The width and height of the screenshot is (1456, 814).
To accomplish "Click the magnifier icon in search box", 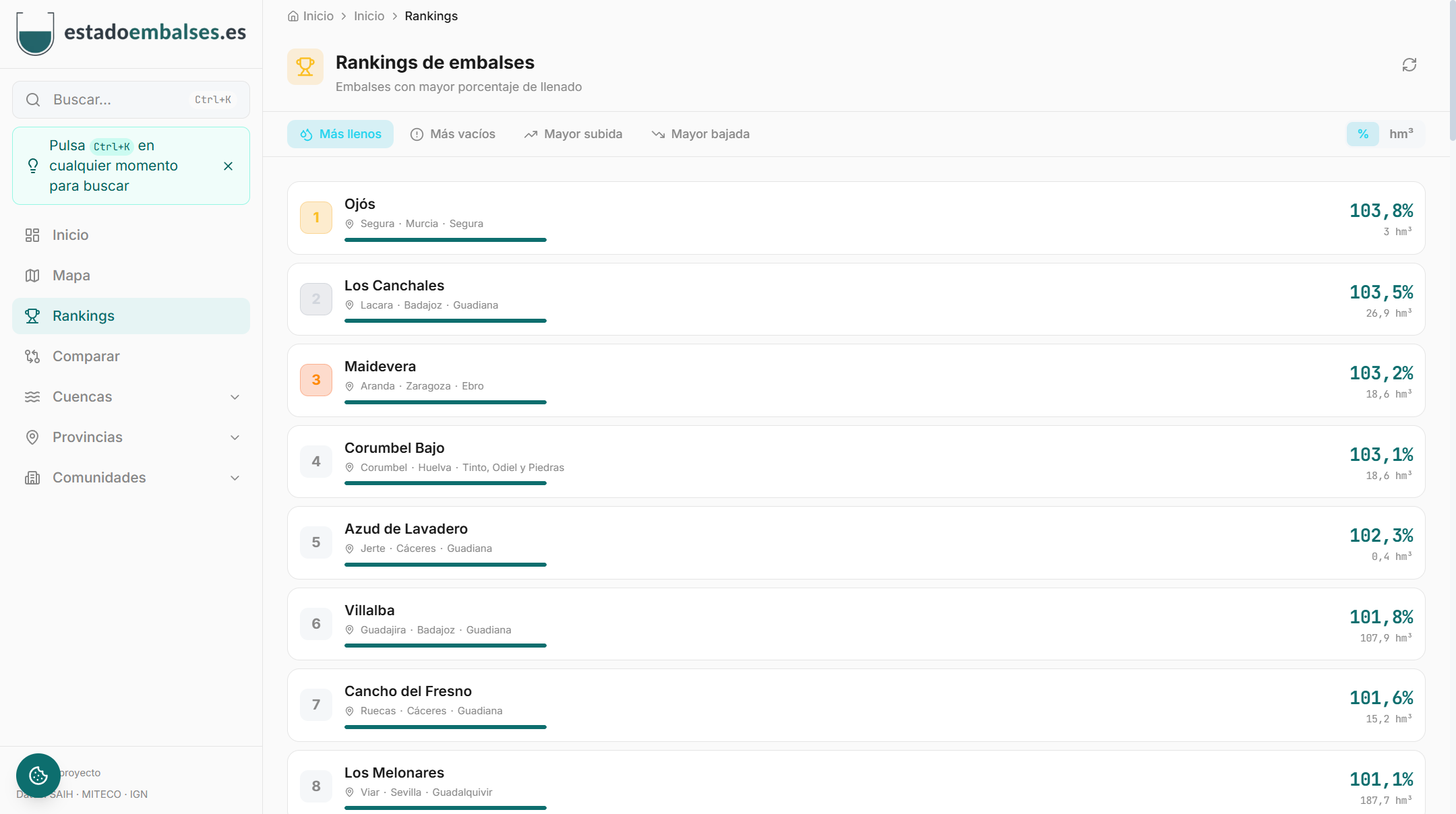I will pos(33,100).
